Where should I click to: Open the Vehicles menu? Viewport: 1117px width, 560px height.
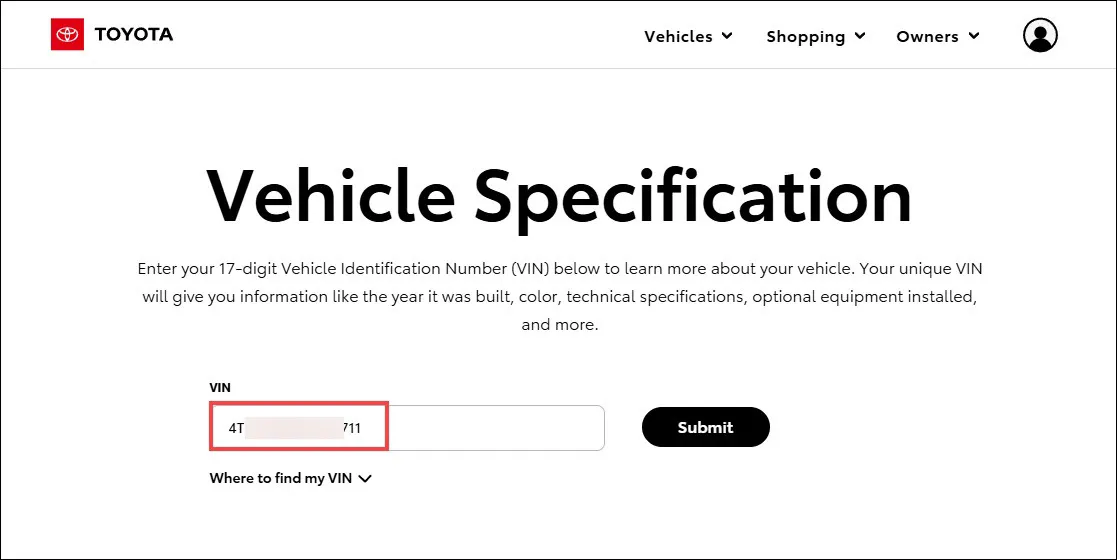[x=688, y=36]
